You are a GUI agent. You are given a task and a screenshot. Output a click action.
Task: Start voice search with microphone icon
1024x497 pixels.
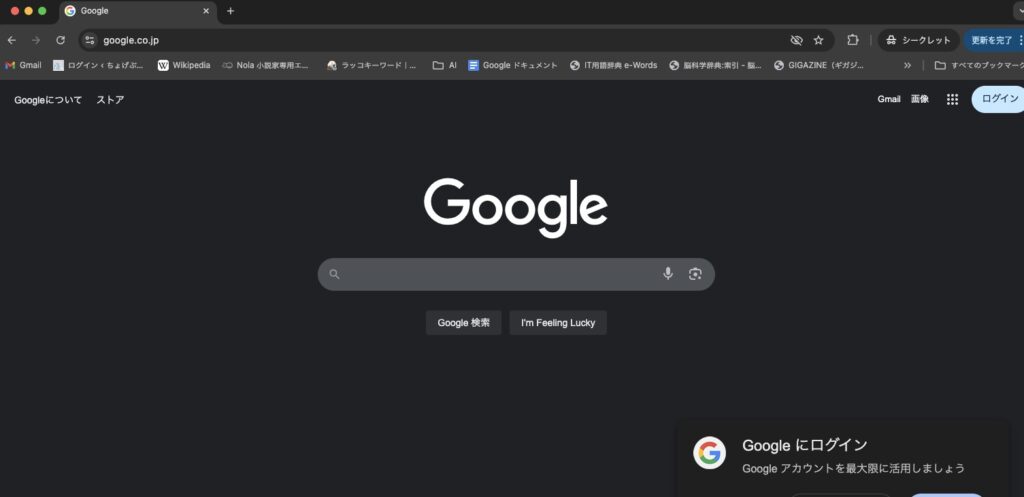pos(668,274)
